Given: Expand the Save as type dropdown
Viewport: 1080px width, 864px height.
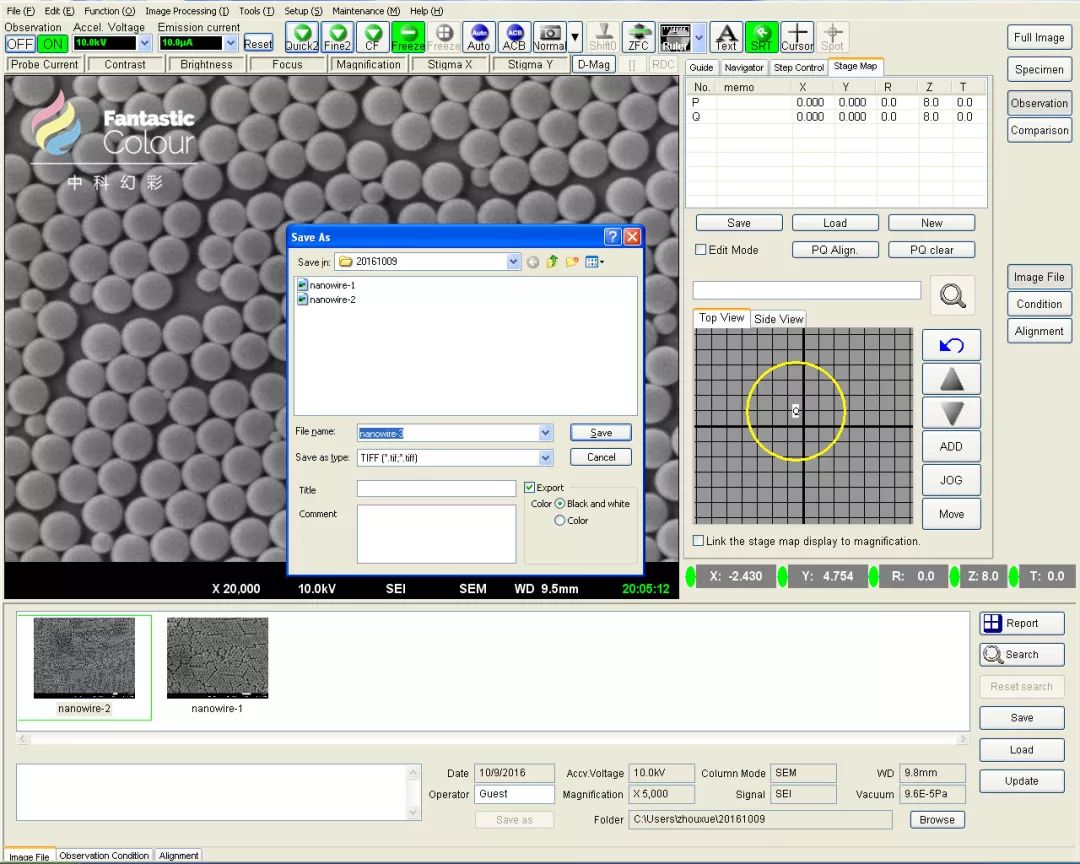Looking at the screenshot, I should pyautogui.click(x=545, y=458).
